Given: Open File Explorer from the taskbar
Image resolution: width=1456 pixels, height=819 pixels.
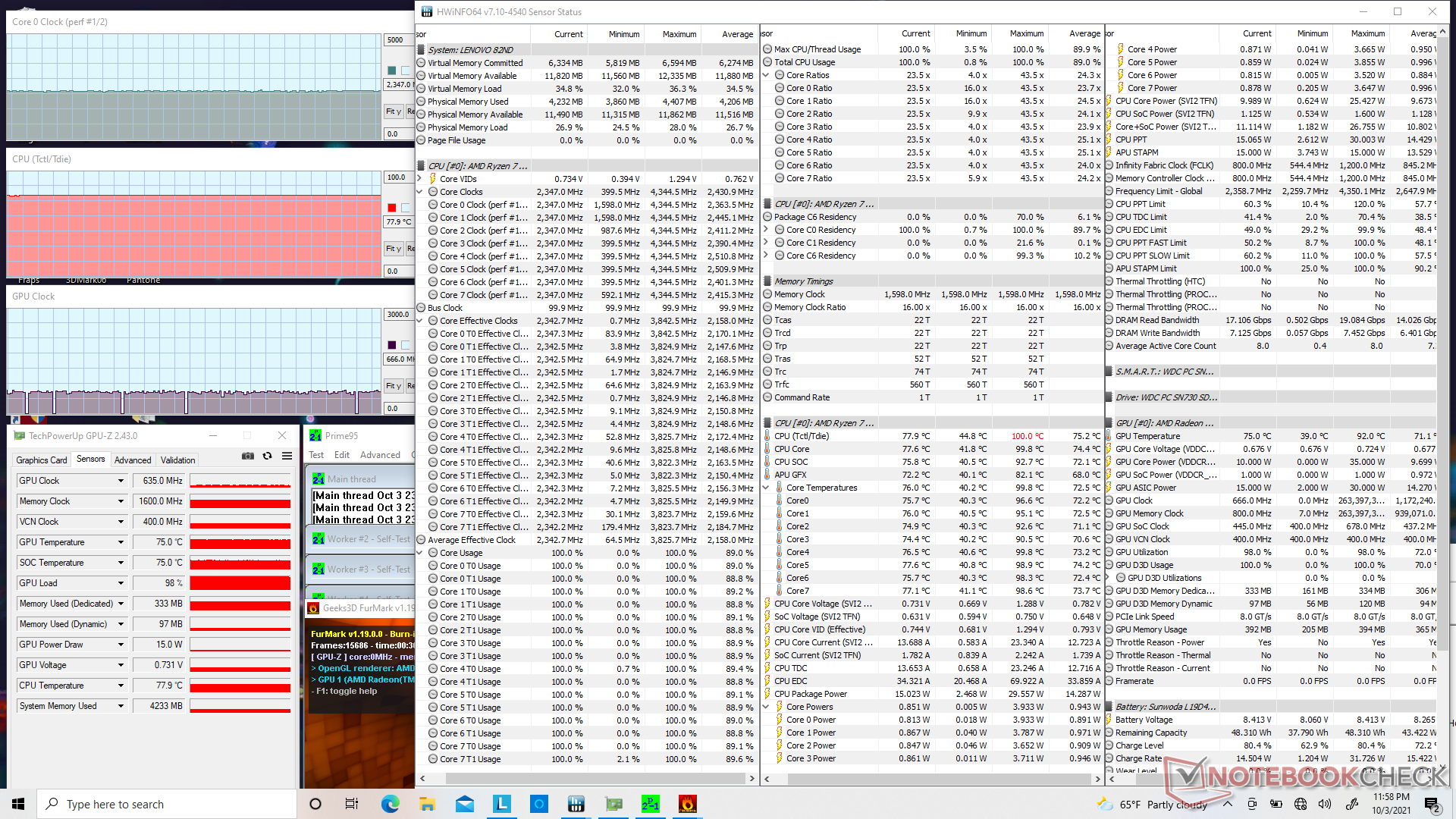Looking at the screenshot, I should click(x=427, y=804).
